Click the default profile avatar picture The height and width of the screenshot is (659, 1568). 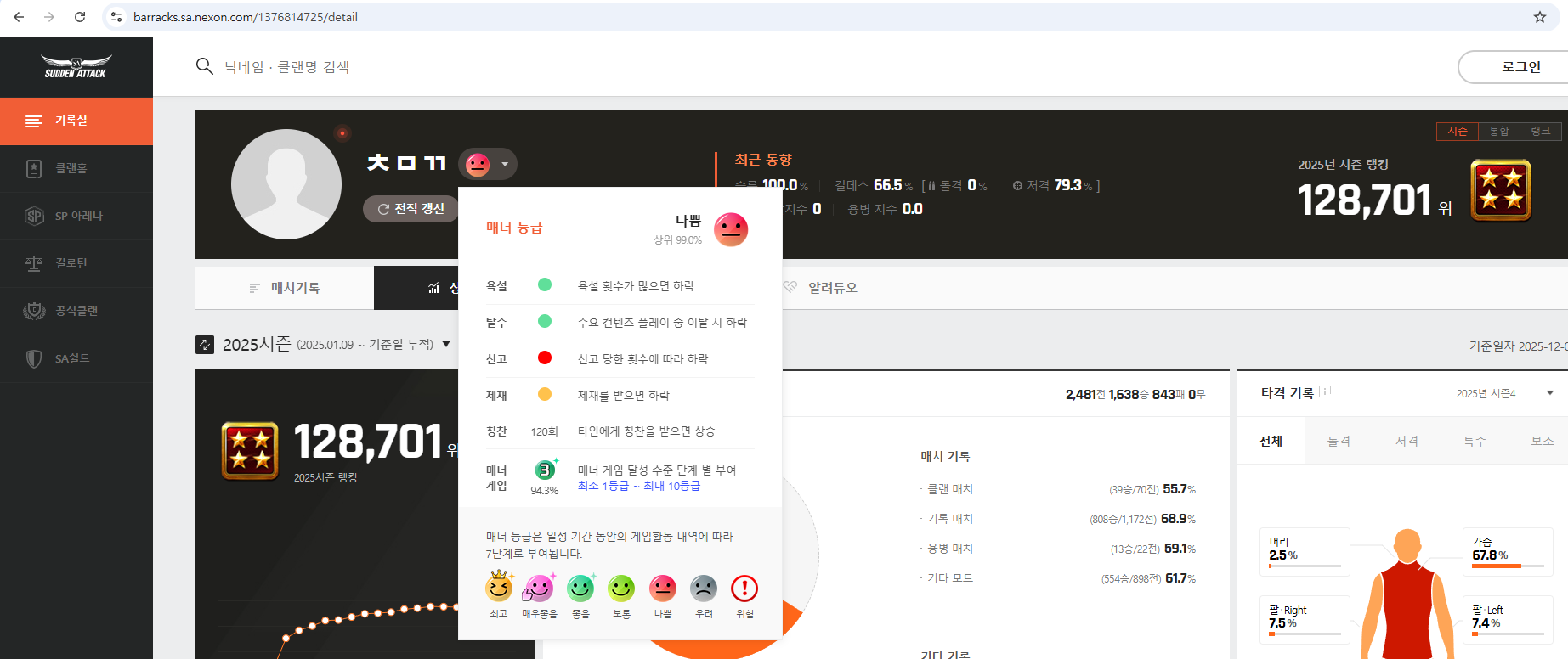[286, 184]
